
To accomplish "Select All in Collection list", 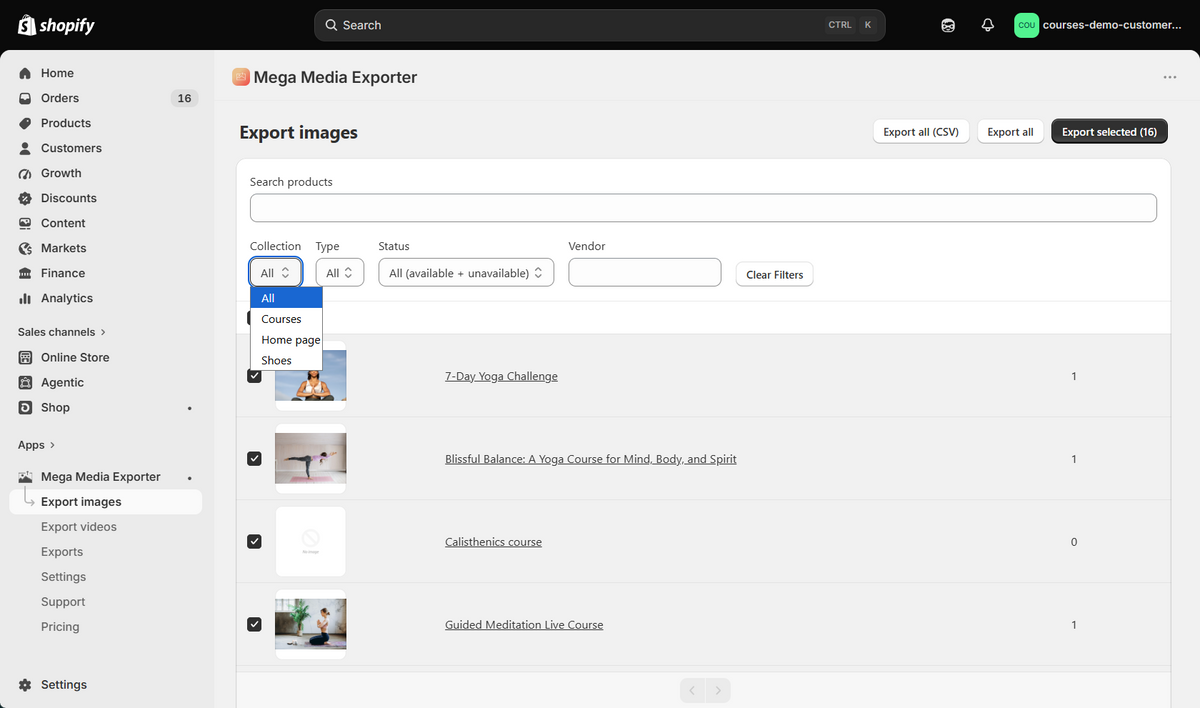I will coord(286,298).
